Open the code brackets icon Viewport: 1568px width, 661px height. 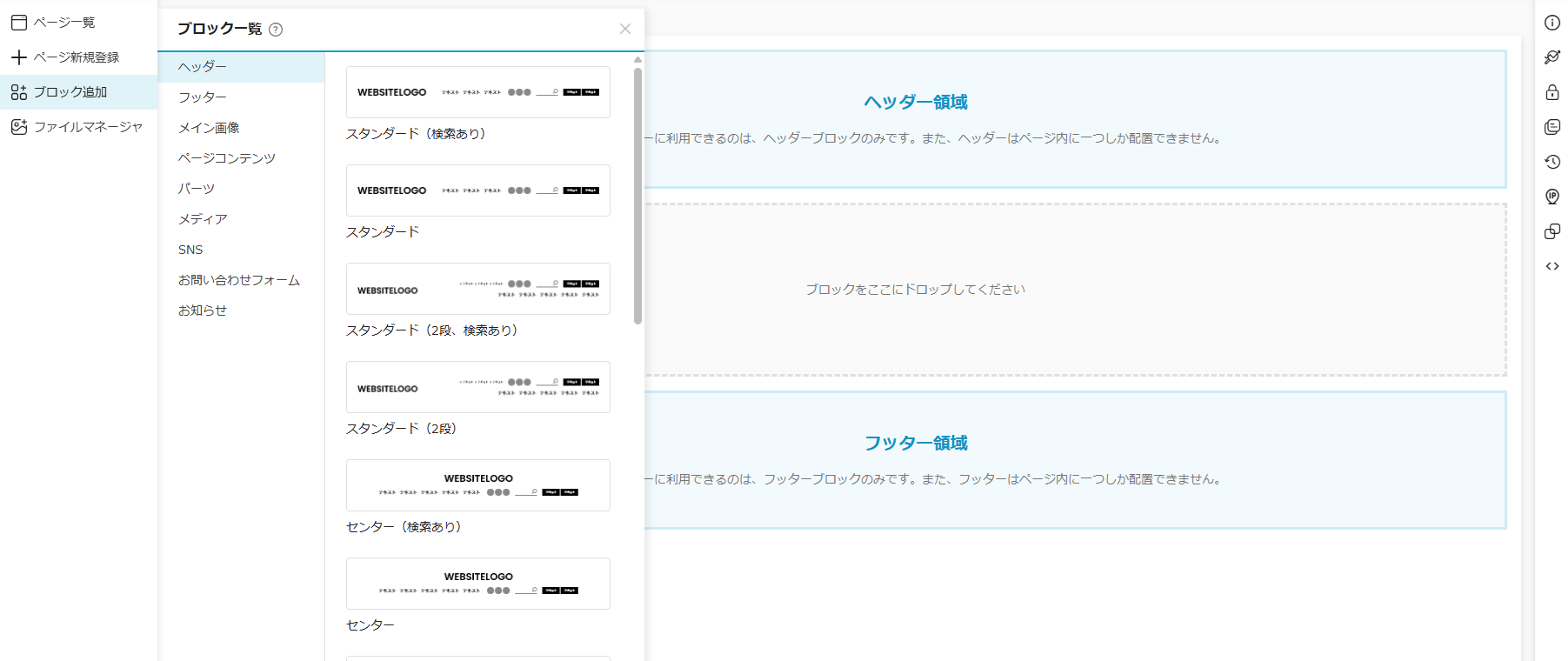pyautogui.click(x=1552, y=266)
